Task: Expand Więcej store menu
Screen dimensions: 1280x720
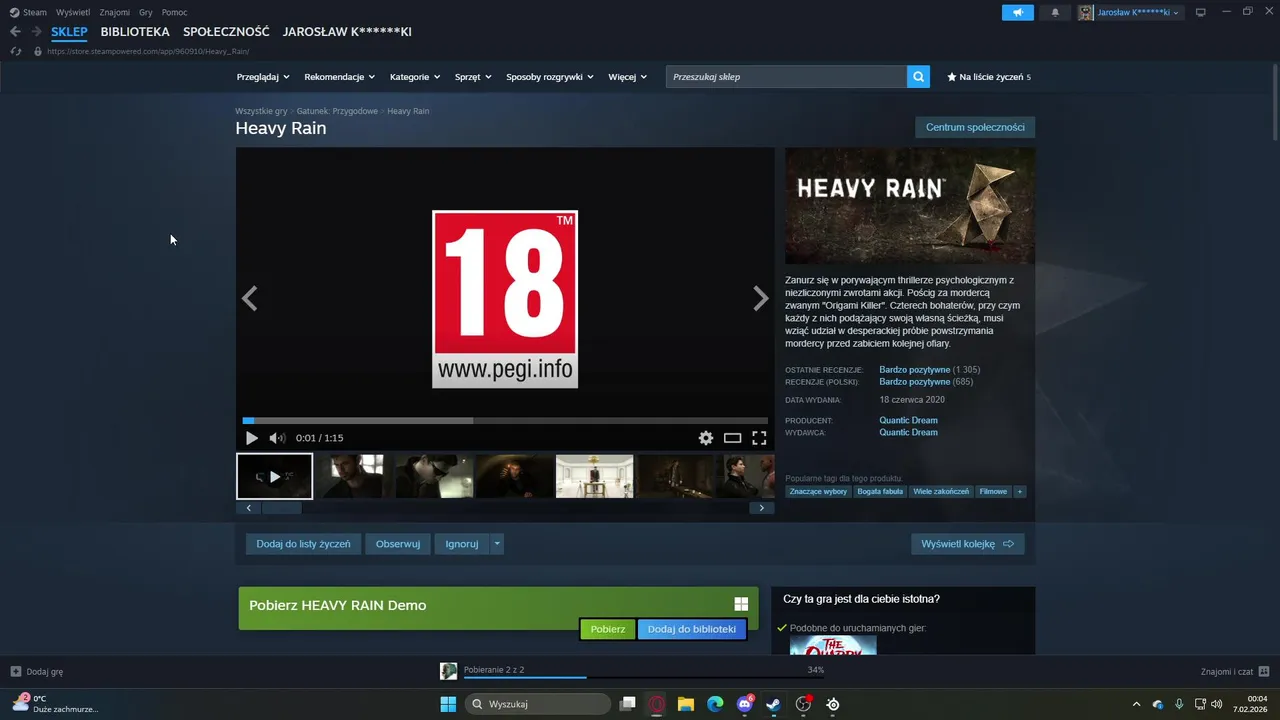Action: click(627, 76)
